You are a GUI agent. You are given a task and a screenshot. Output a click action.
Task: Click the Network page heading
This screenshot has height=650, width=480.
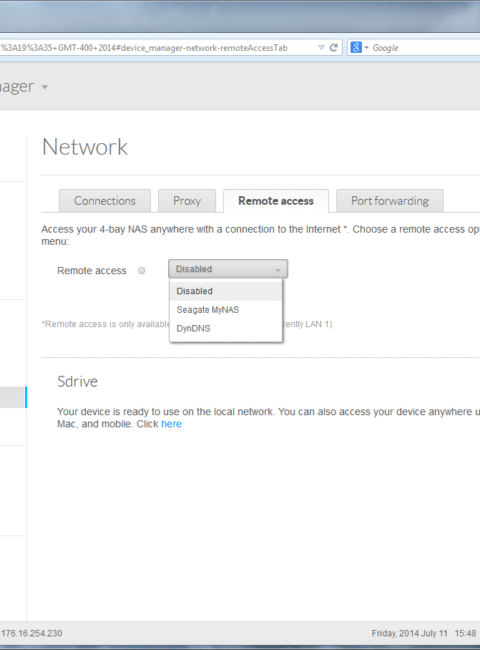[85, 147]
